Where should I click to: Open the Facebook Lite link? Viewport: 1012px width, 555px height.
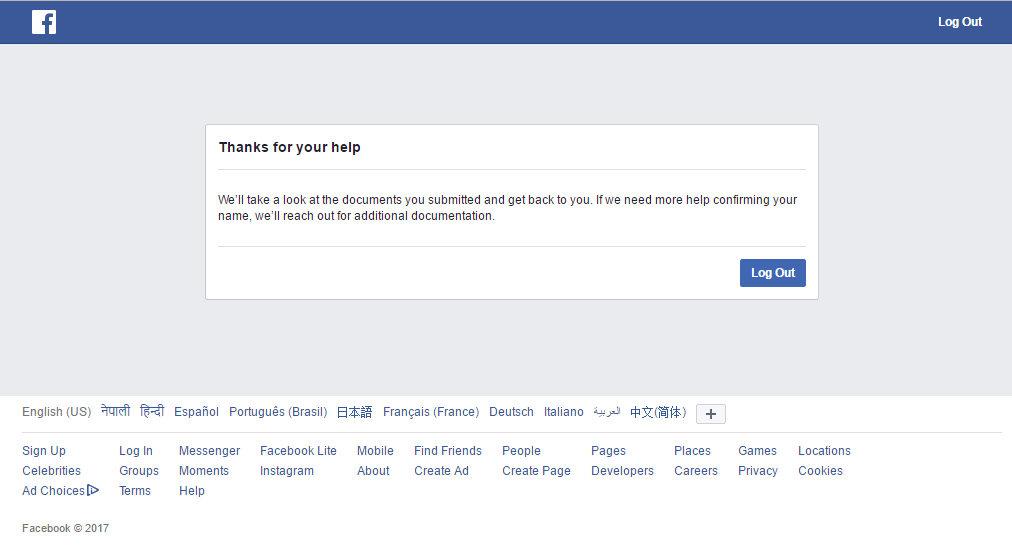[298, 451]
